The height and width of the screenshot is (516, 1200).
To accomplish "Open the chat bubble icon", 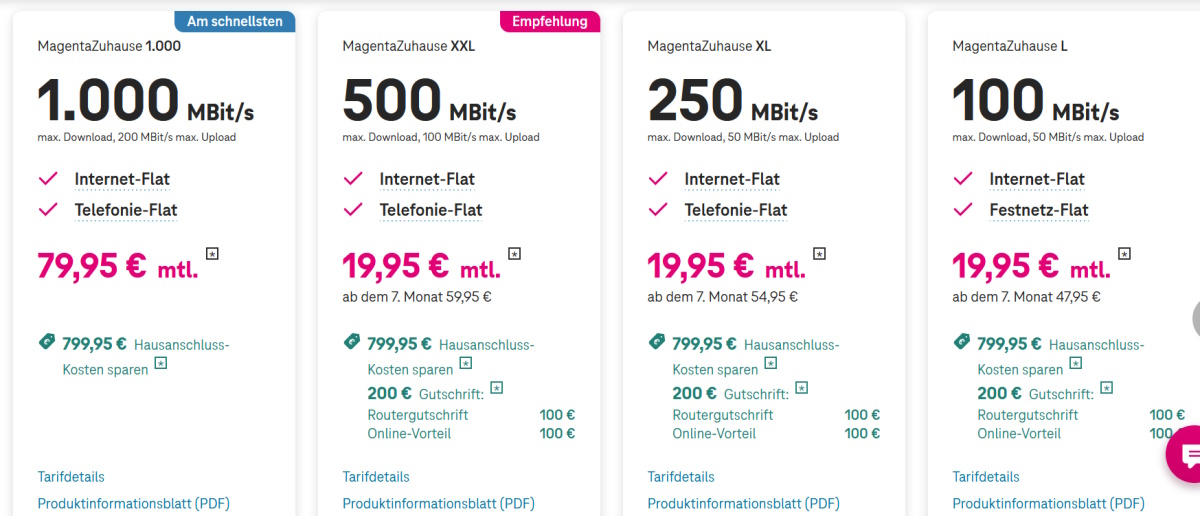I will [x=1187, y=456].
